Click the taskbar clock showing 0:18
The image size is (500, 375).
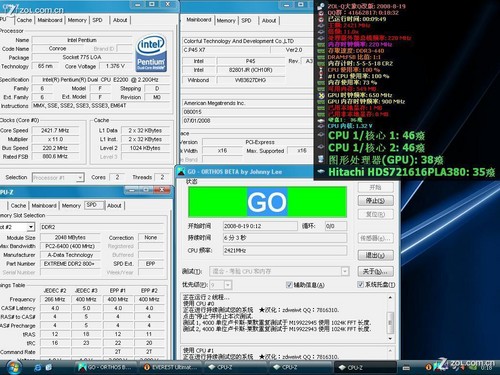(x=486, y=368)
